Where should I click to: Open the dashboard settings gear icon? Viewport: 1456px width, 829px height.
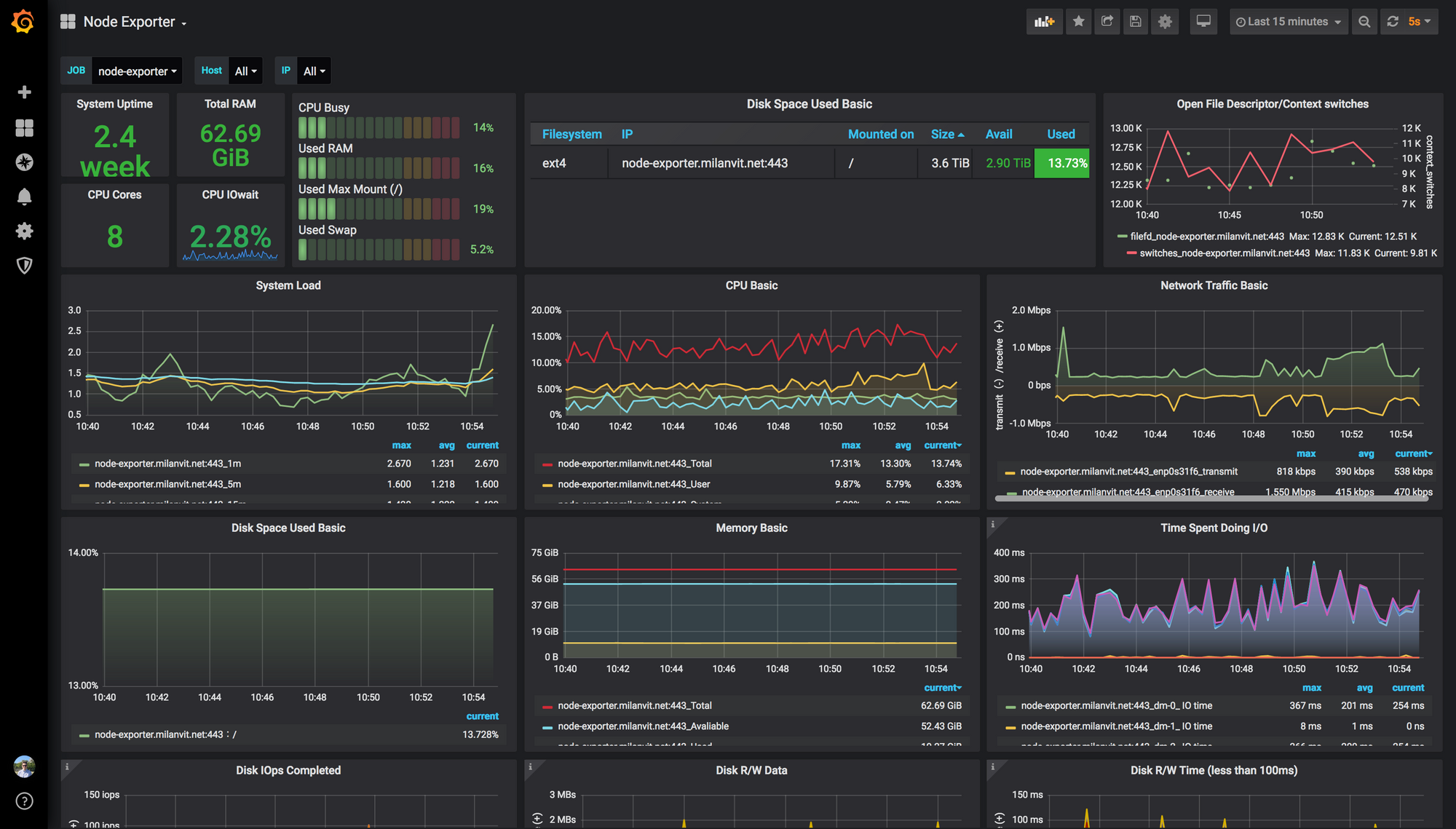1165,22
